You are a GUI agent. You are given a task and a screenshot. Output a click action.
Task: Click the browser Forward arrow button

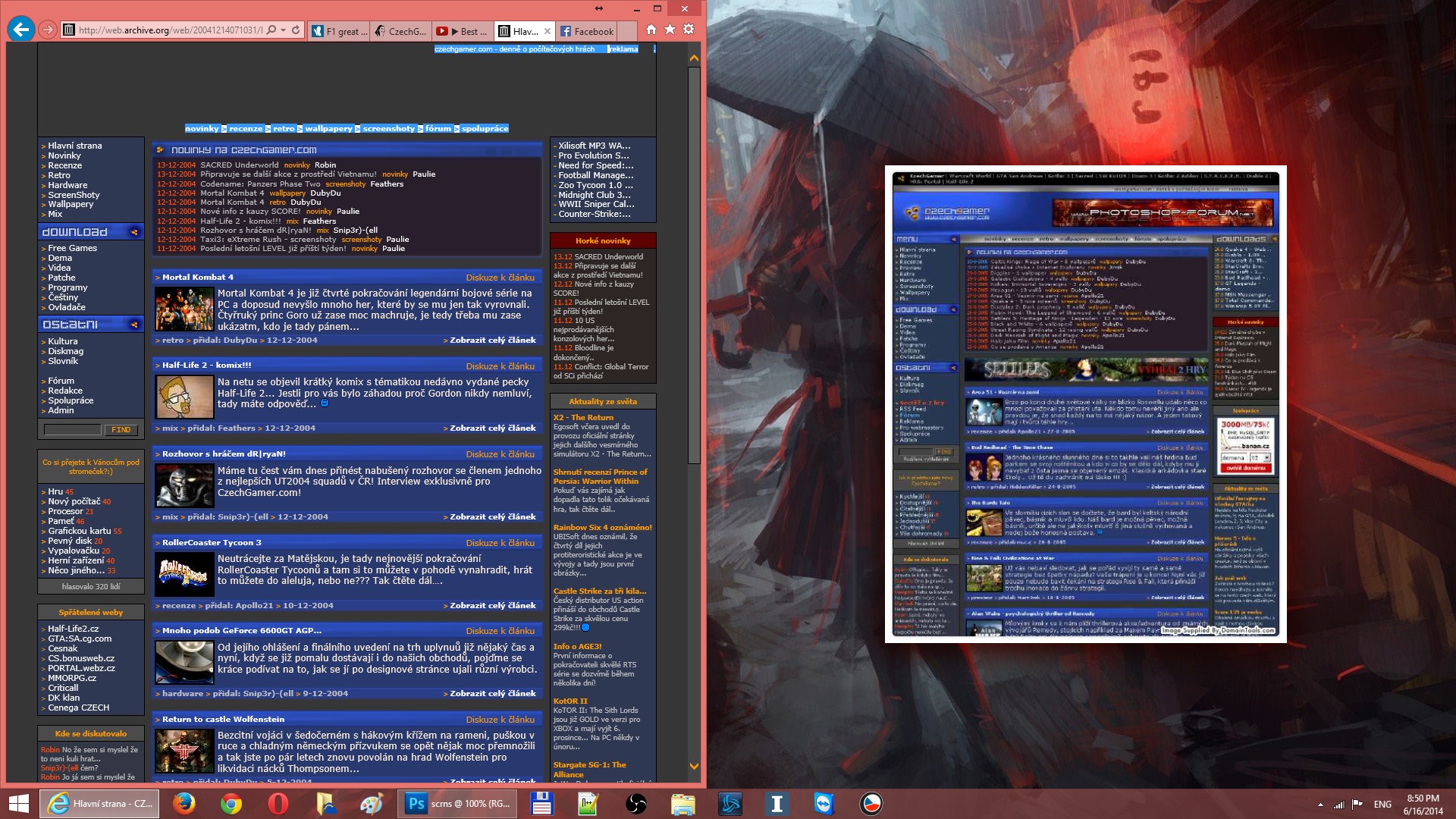48,30
